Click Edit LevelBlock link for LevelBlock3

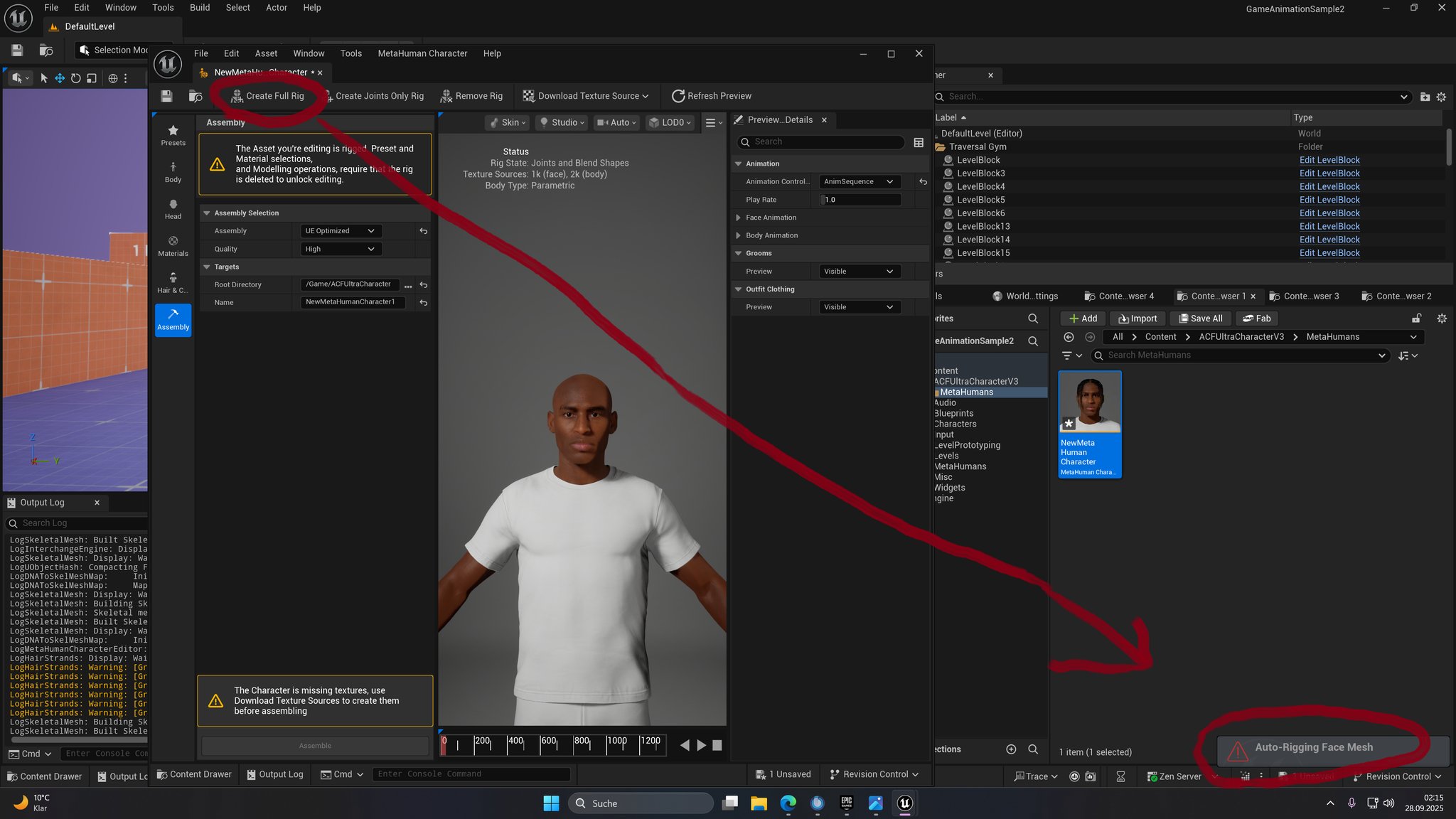click(x=1329, y=173)
